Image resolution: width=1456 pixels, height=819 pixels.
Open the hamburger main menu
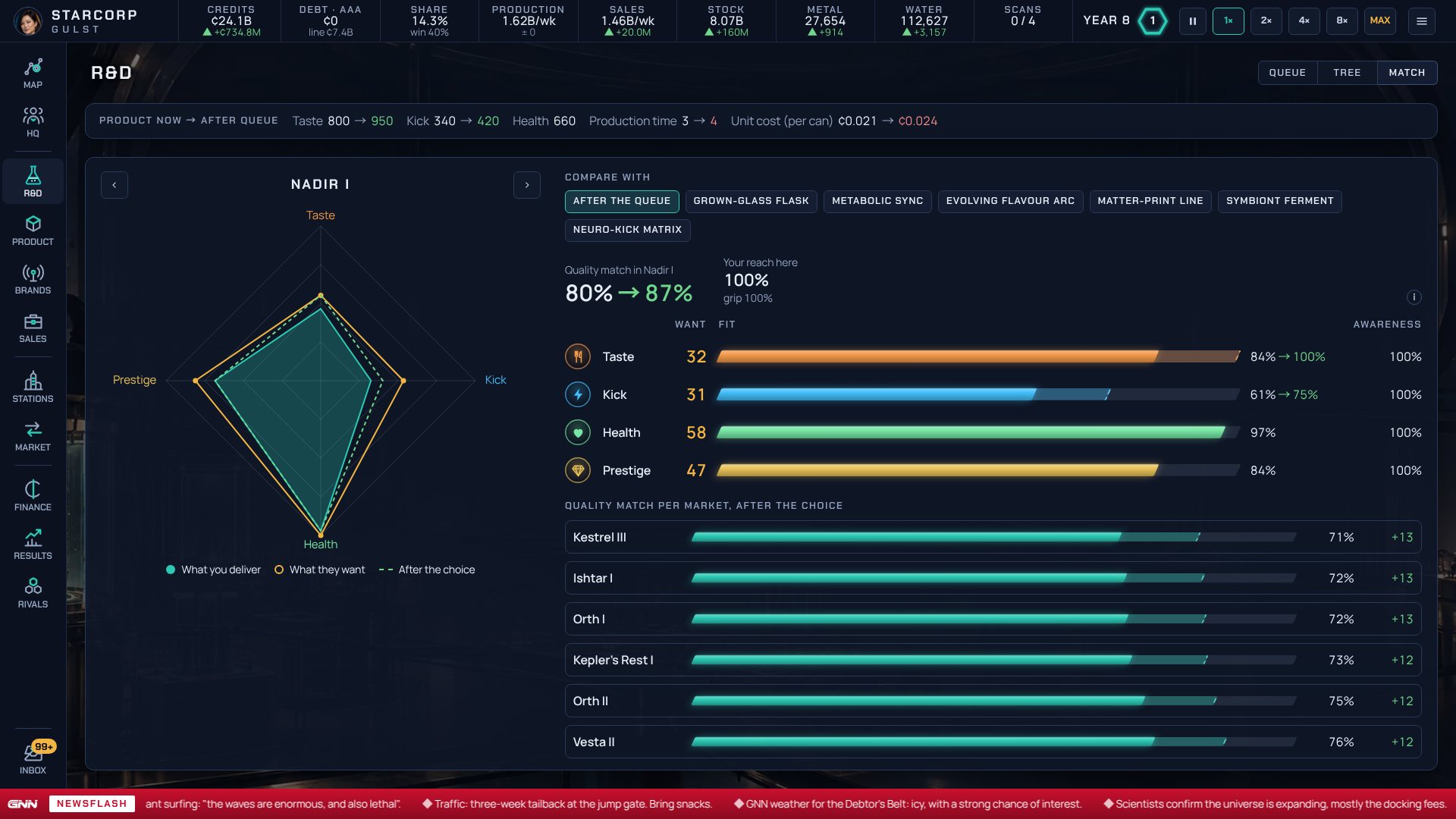pos(1422,21)
